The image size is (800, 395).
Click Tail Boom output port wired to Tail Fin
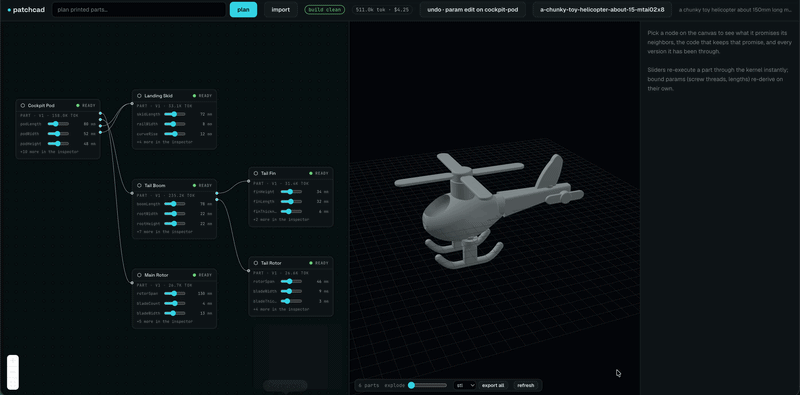click(x=217, y=193)
